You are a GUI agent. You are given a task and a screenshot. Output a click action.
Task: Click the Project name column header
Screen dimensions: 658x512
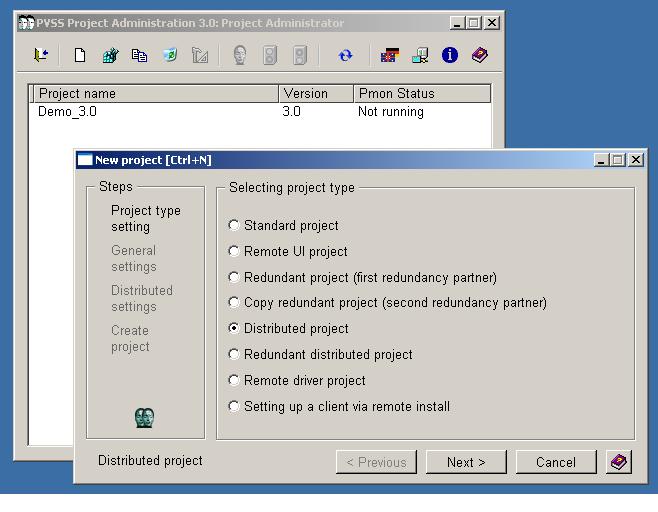click(x=156, y=93)
